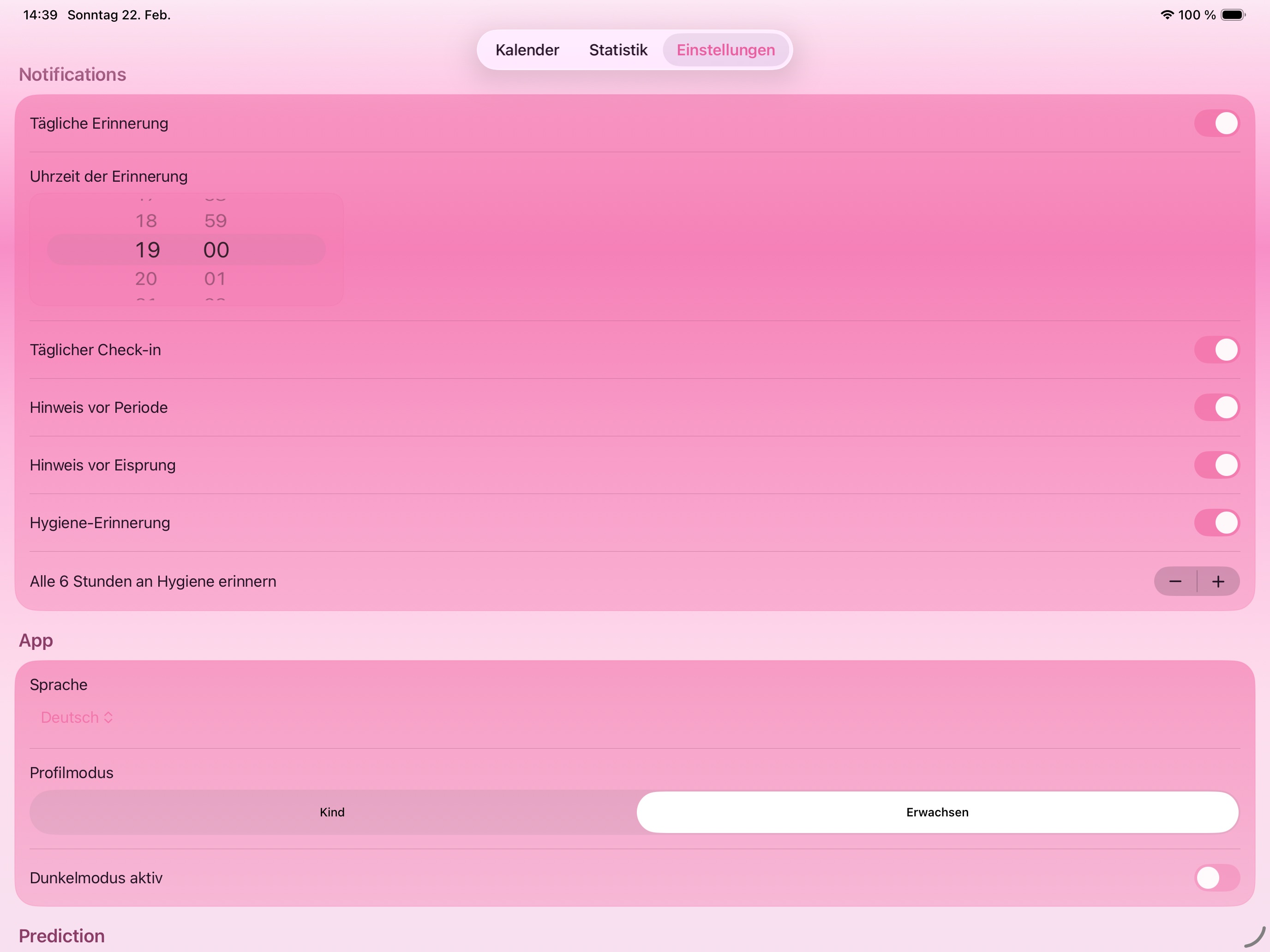Screen dimensions: 1270x952
Task: Disable Hinweis vor Periode notifications
Action: (1217, 407)
